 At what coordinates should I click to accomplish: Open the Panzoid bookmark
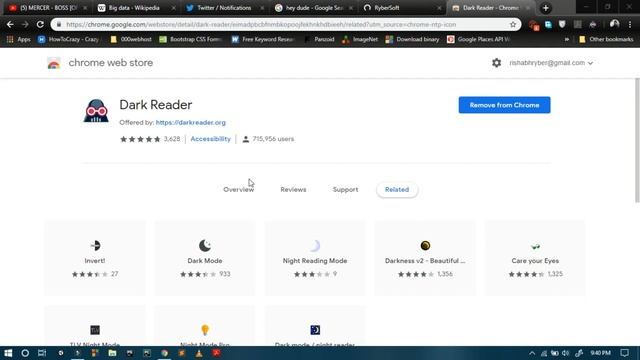[320, 40]
